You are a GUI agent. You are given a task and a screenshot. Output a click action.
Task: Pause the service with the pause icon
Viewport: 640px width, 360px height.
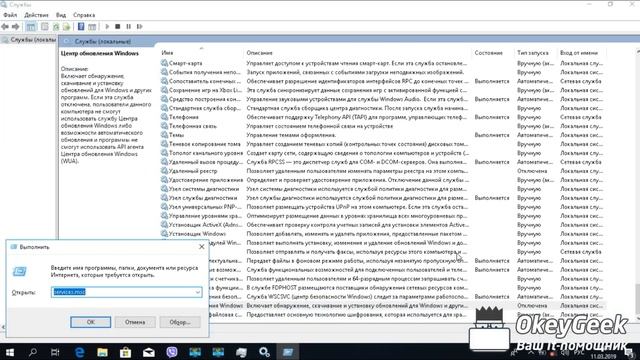point(129,27)
